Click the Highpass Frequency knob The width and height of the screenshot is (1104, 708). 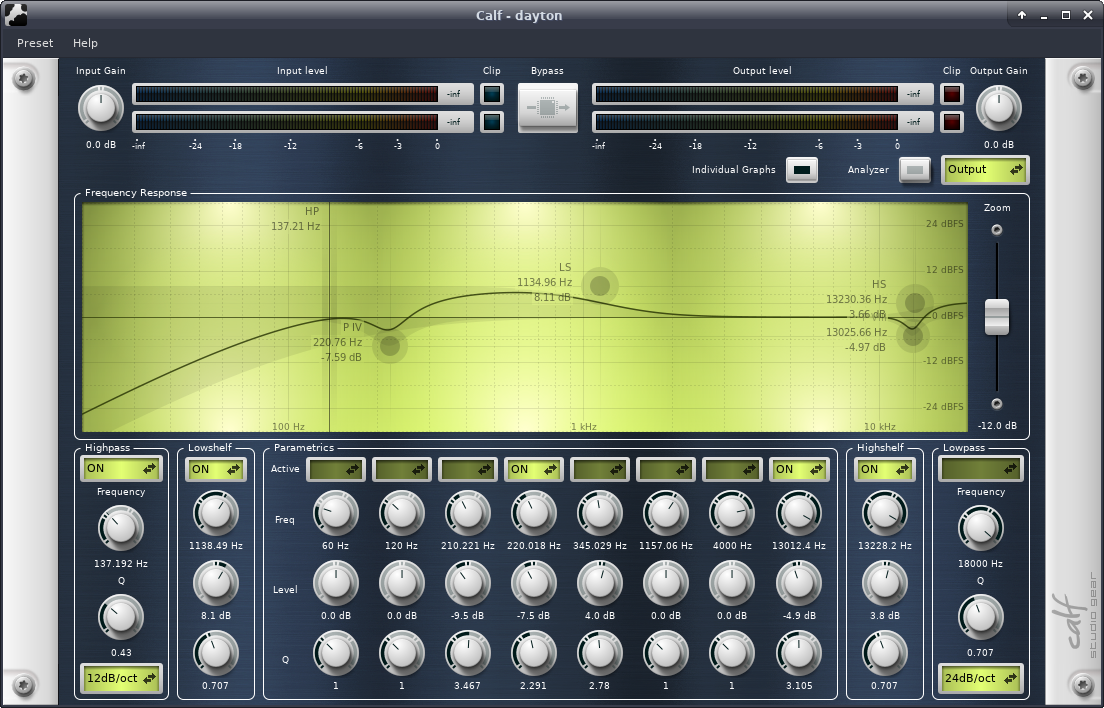pos(121,529)
